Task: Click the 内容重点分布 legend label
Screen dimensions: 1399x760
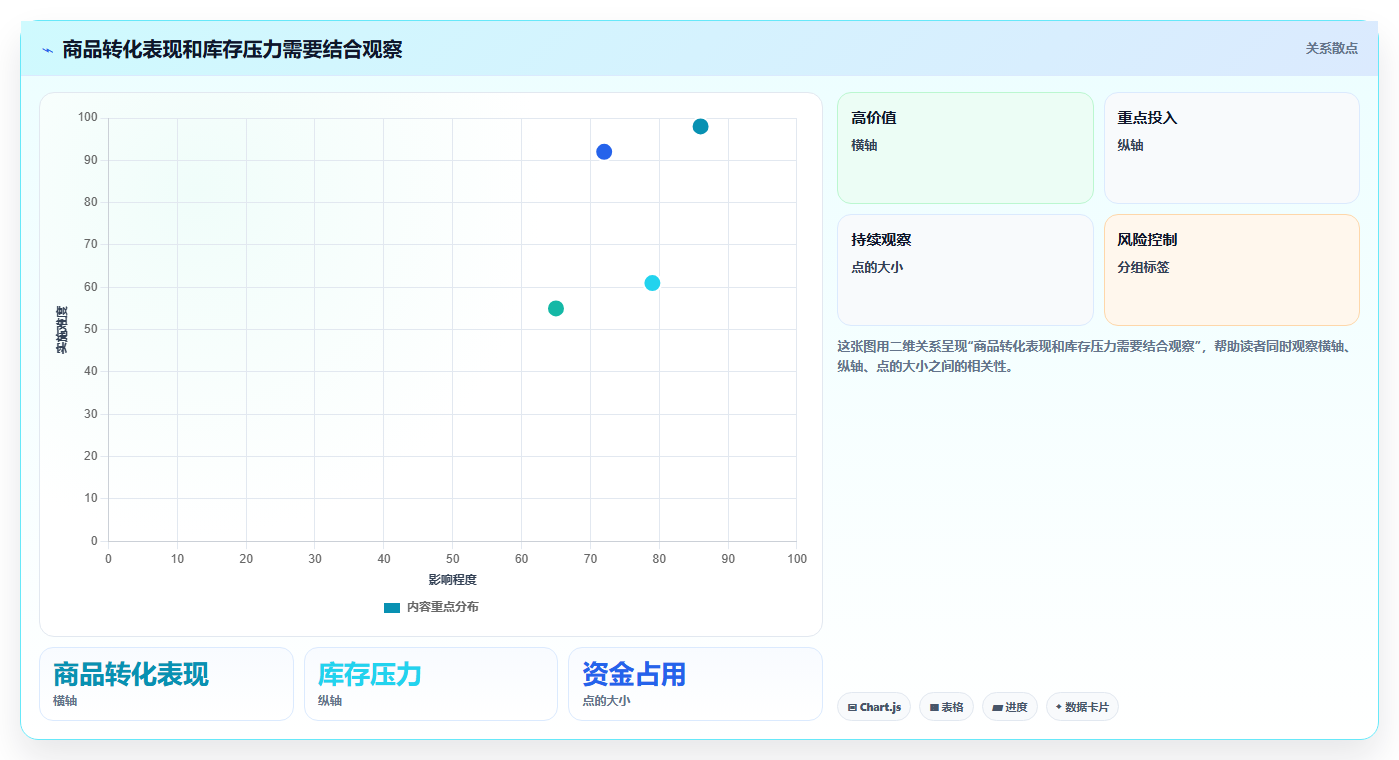Action: [442, 607]
